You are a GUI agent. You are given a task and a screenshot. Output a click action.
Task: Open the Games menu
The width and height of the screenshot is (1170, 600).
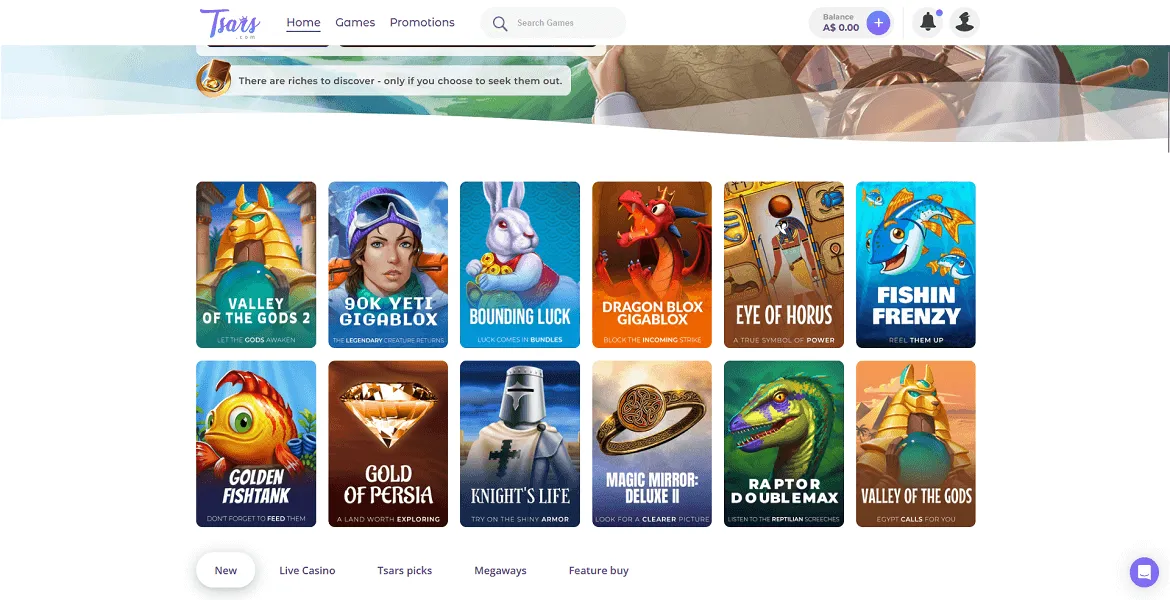point(355,22)
